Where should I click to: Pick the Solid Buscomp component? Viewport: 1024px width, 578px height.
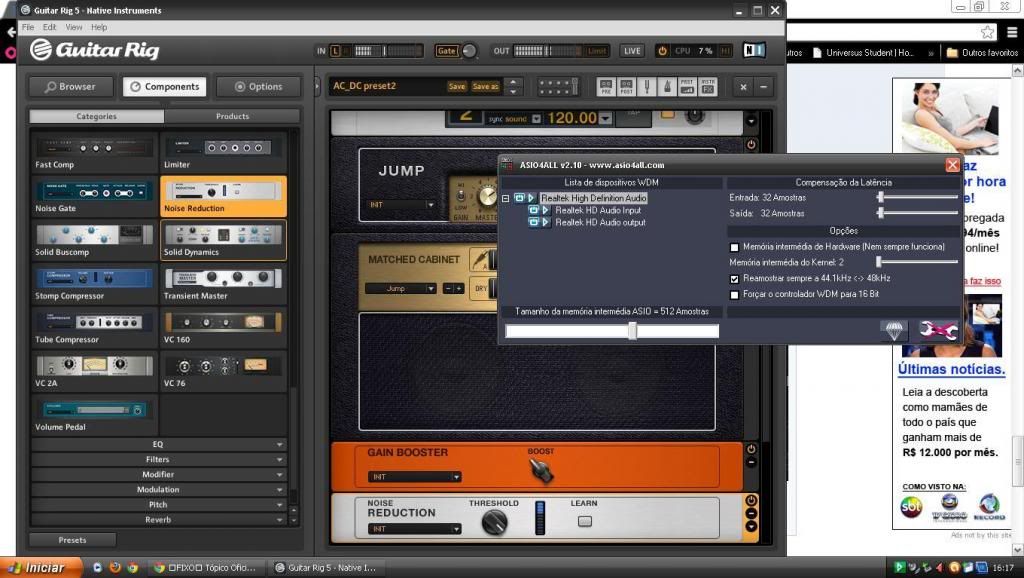[x=95, y=240]
